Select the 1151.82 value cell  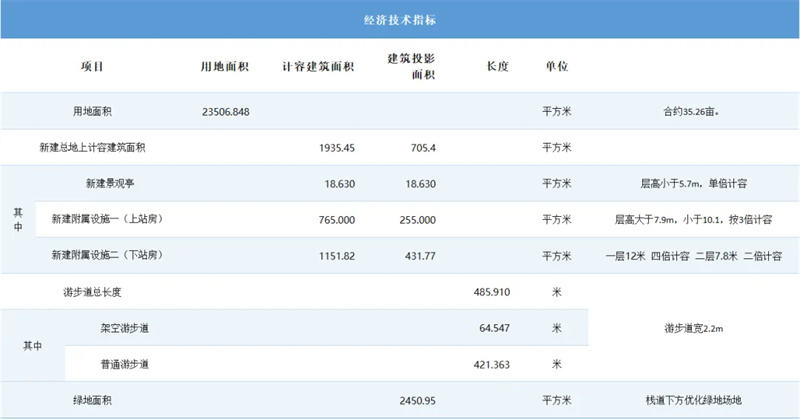tap(335, 256)
